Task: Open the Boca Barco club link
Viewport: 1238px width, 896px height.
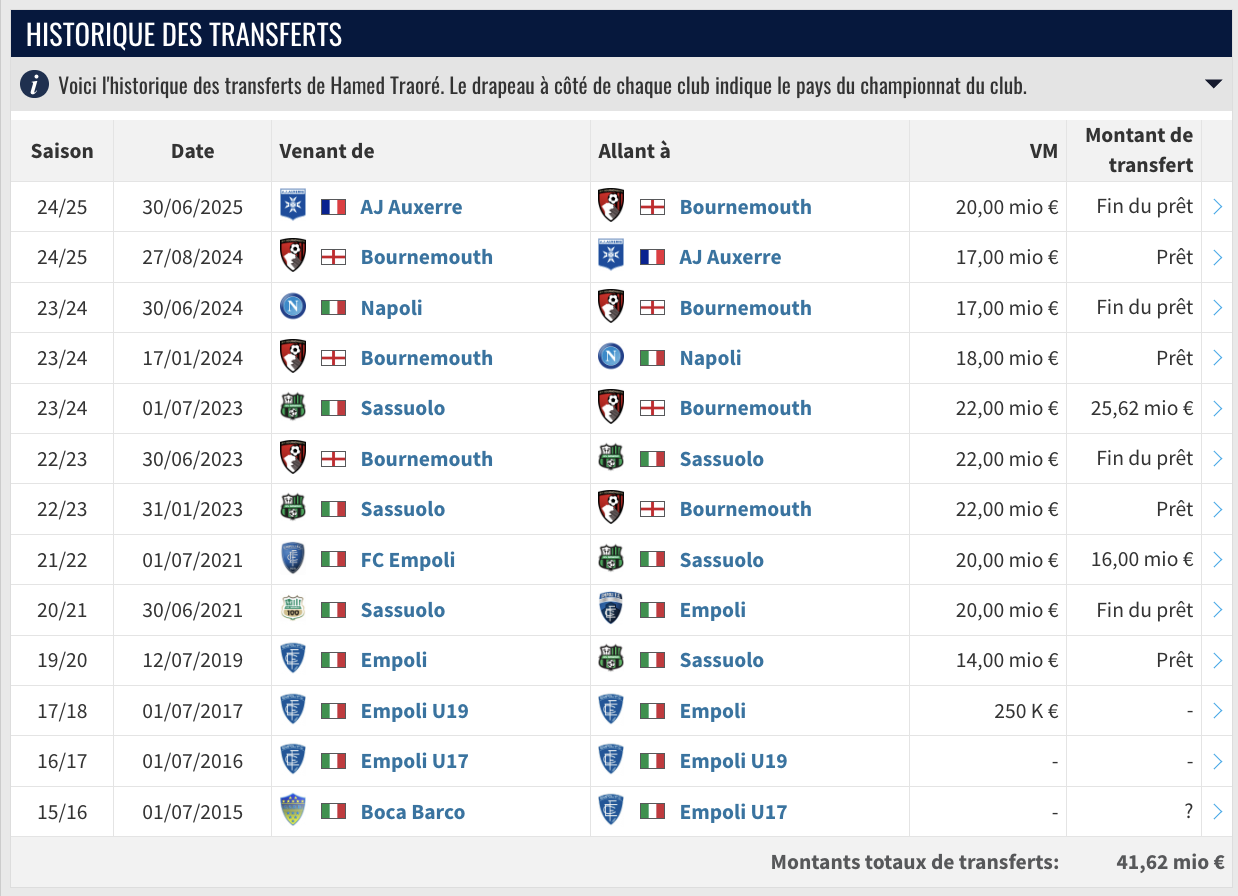Action: click(x=412, y=812)
